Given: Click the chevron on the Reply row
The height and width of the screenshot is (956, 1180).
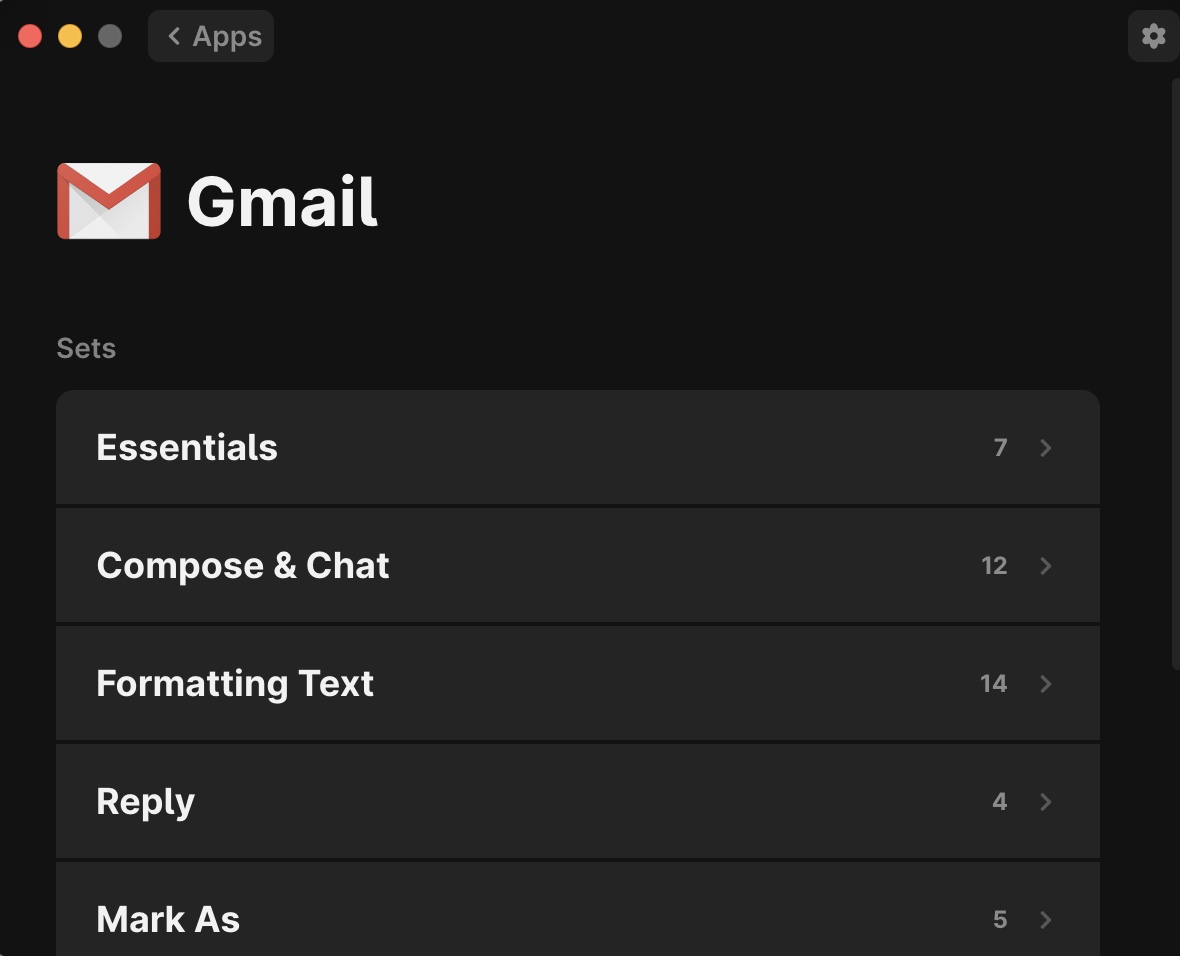Looking at the screenshot, I should pos(1045,802).
